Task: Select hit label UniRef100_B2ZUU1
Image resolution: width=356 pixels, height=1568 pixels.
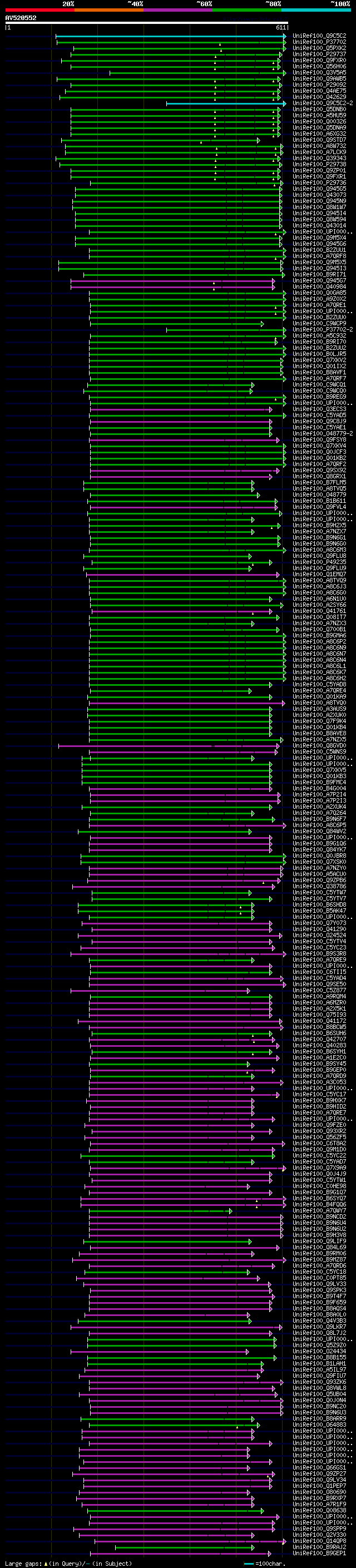Action: (319, 250)
